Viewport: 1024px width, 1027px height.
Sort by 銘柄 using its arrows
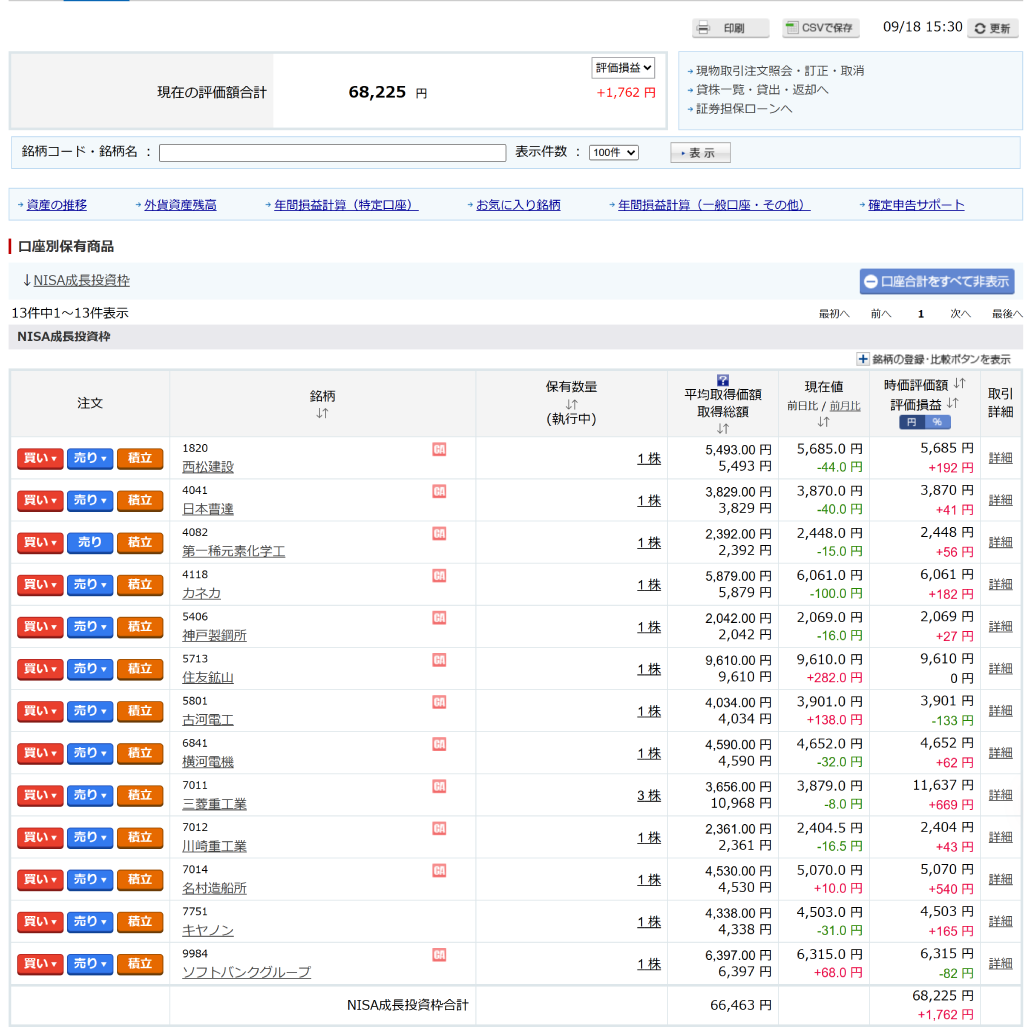coord(322,413)
